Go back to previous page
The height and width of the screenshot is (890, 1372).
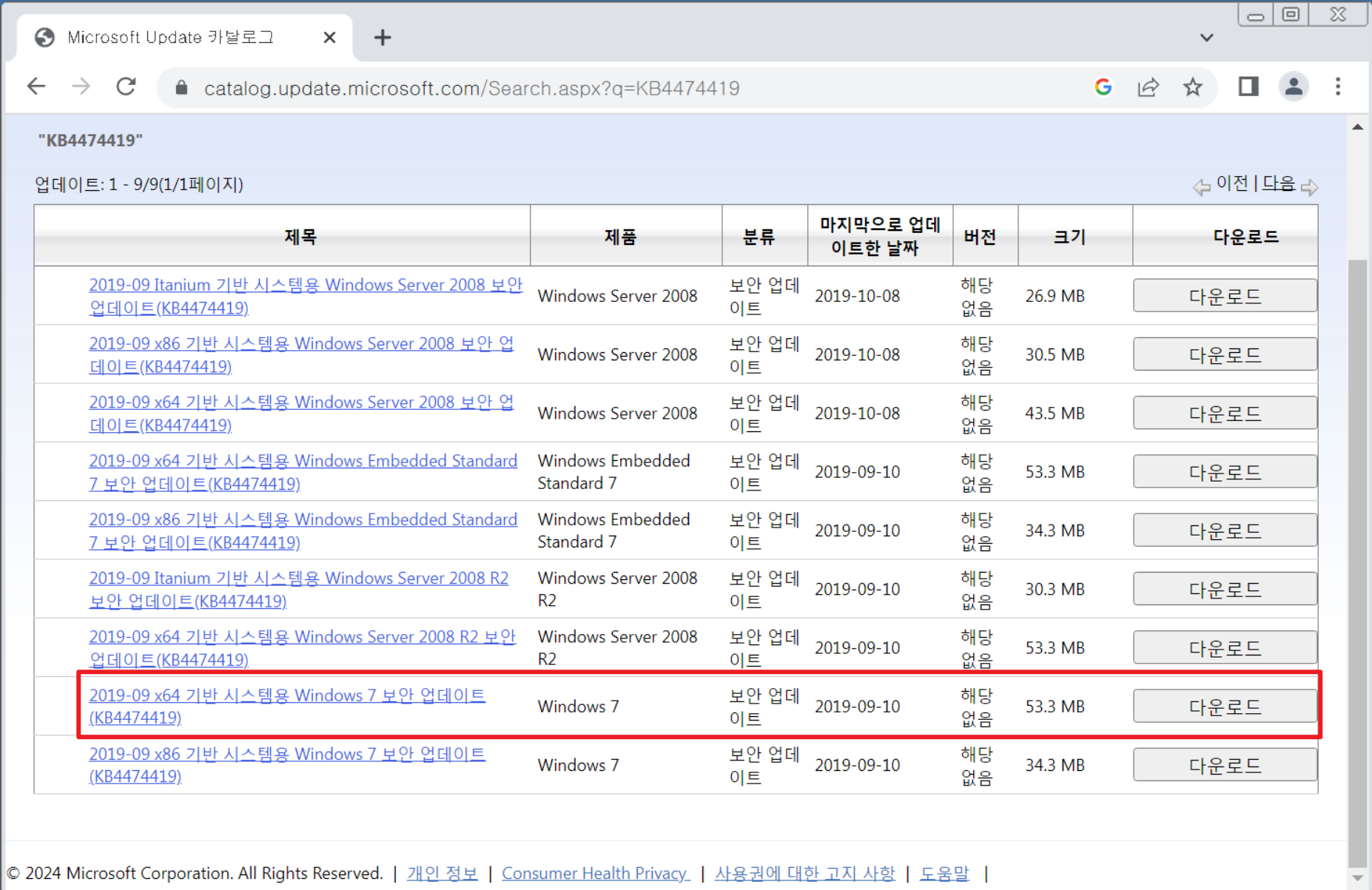(x=36, y=87)
